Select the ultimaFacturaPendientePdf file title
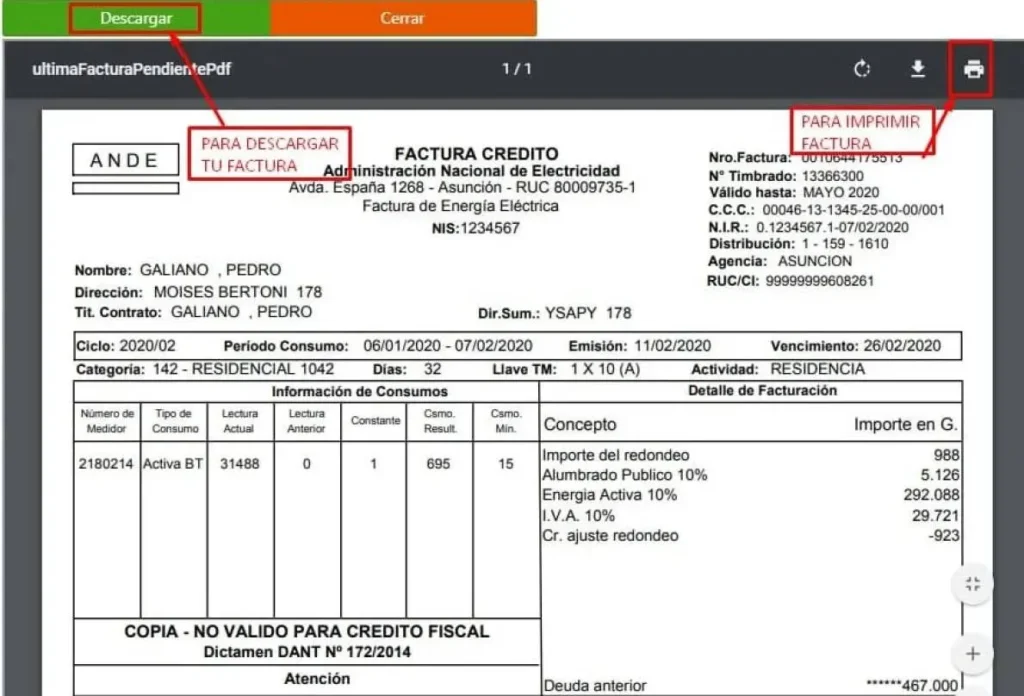The width and height of the screenshot is (1024, 696). pos(131,69)
